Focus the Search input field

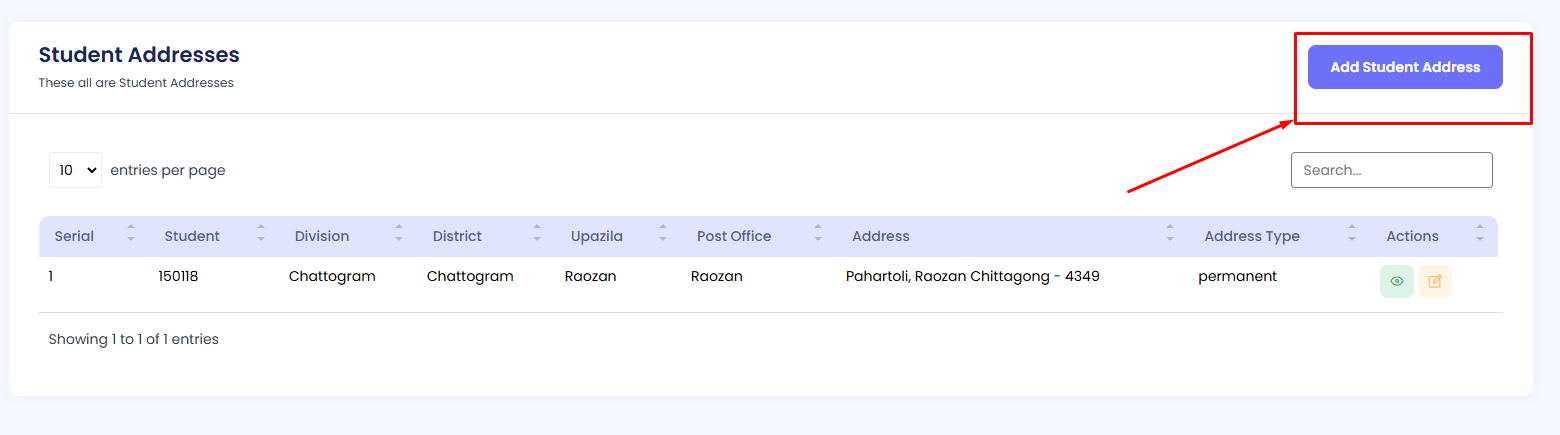1391,170
